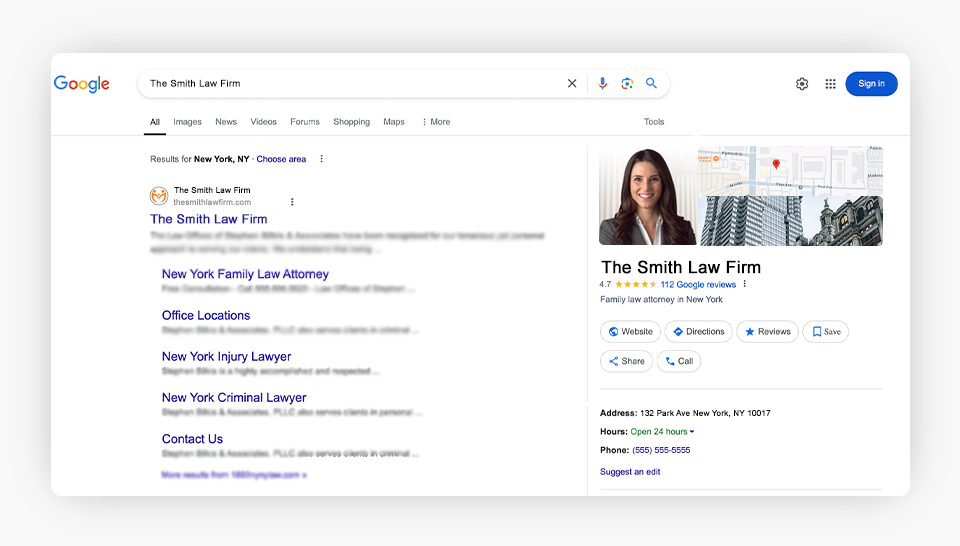The width and height of the screenshot is (960, 546).
Task: Click the 4.7 star rating
Action: (x=628, y=285)
